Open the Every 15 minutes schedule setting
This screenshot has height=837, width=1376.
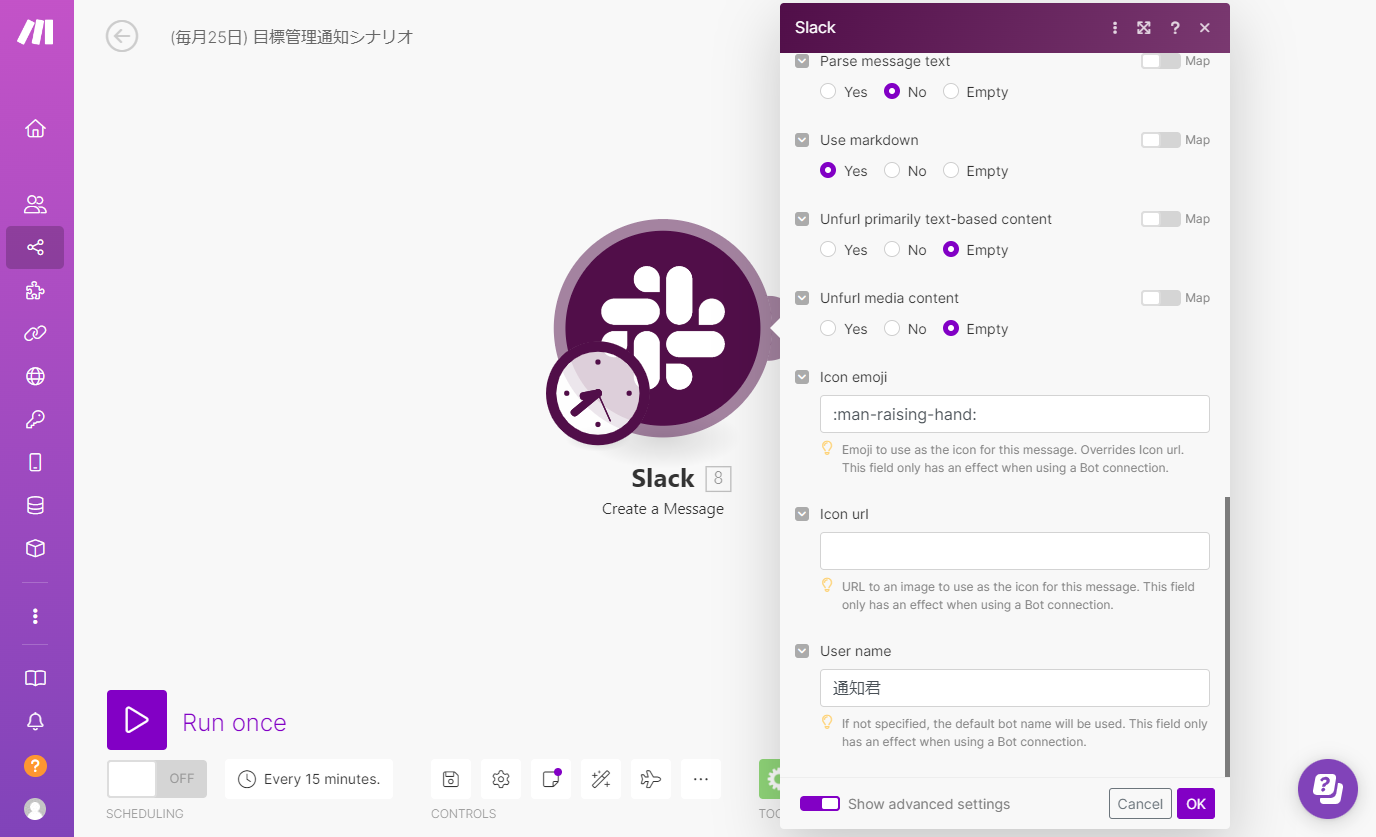pos(309,779)
